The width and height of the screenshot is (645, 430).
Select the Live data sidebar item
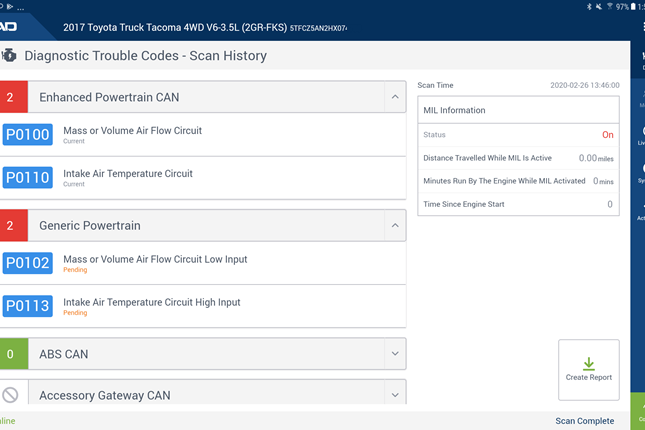639,135
